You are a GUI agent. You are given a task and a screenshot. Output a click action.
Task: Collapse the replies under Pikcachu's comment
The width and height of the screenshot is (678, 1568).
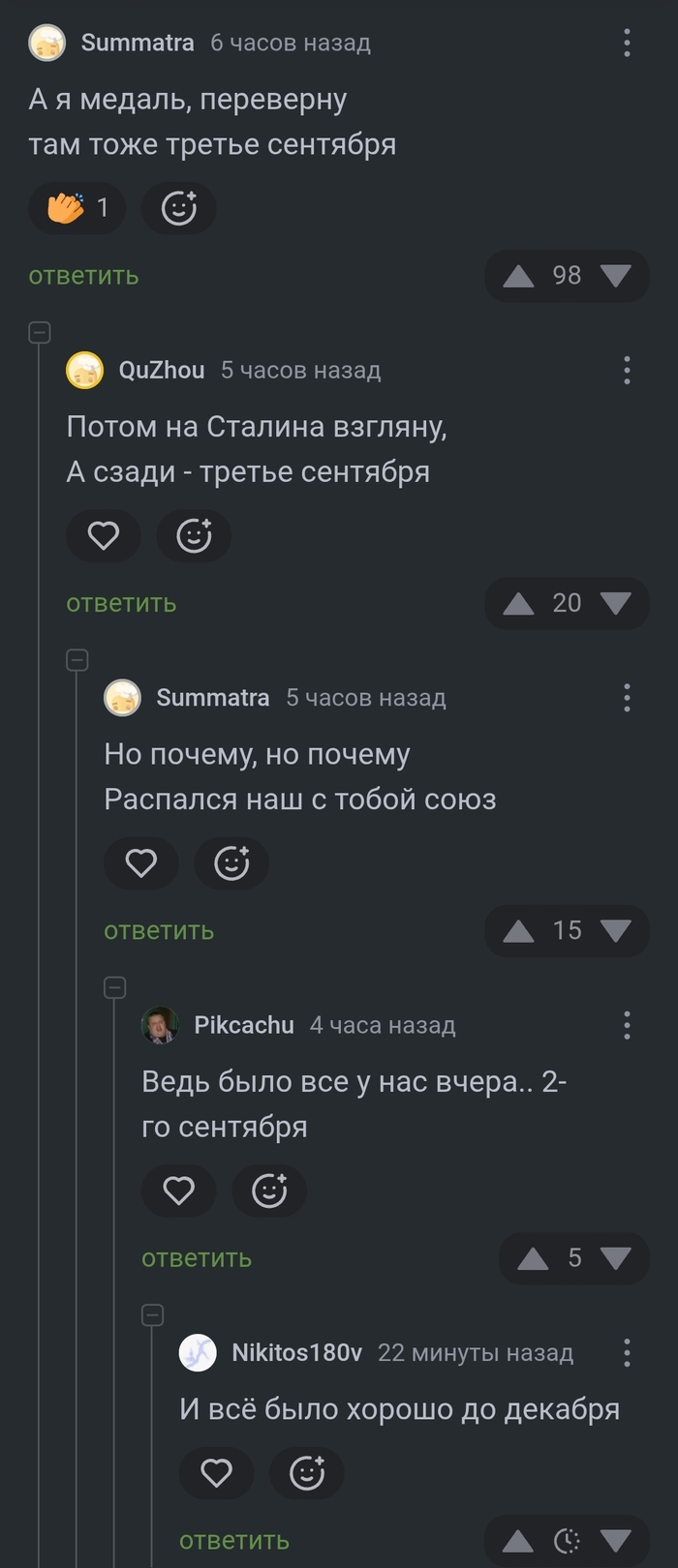[x=152, y=1314]
